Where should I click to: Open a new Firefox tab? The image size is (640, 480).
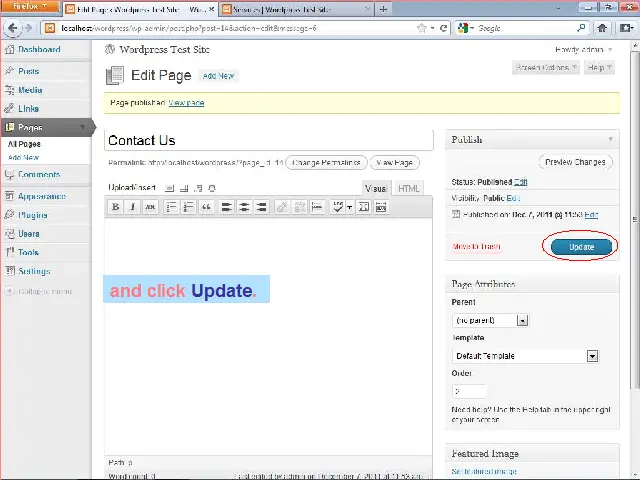point(383,9)
